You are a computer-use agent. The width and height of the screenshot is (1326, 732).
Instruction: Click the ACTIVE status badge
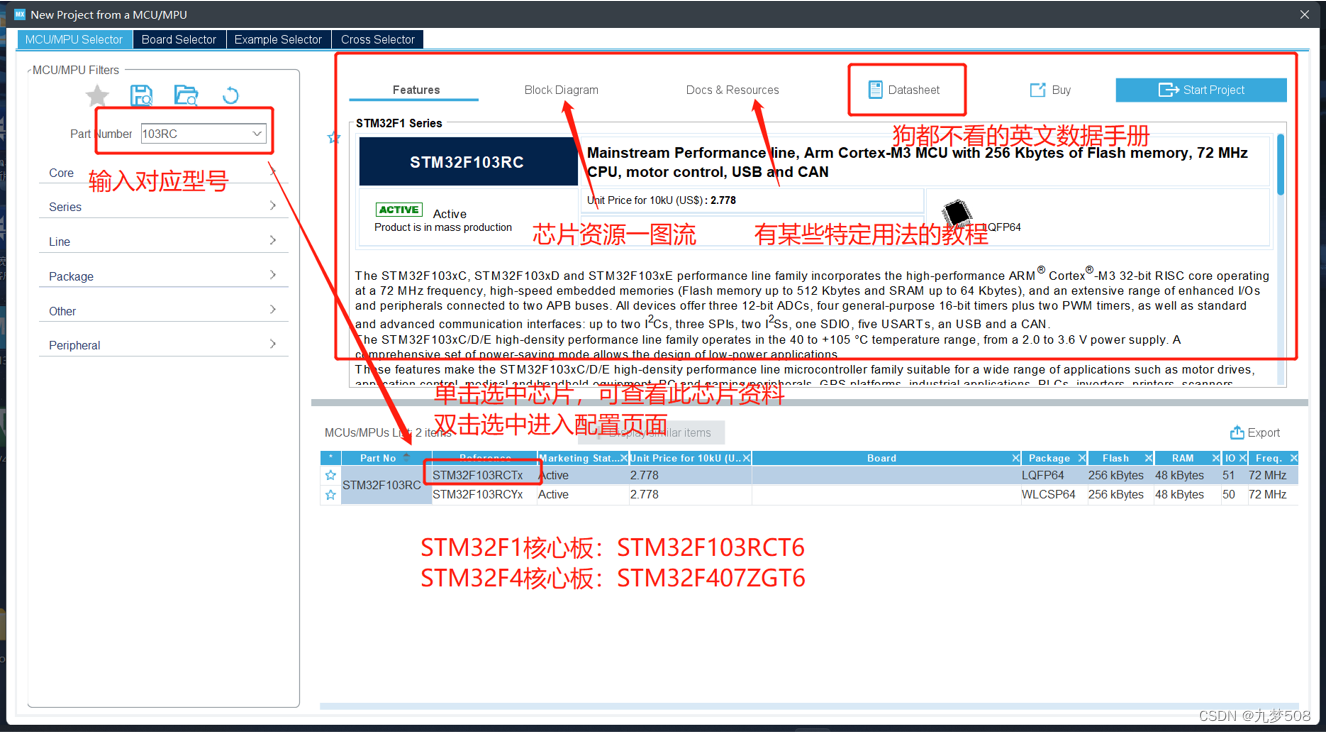pos(399,209)
